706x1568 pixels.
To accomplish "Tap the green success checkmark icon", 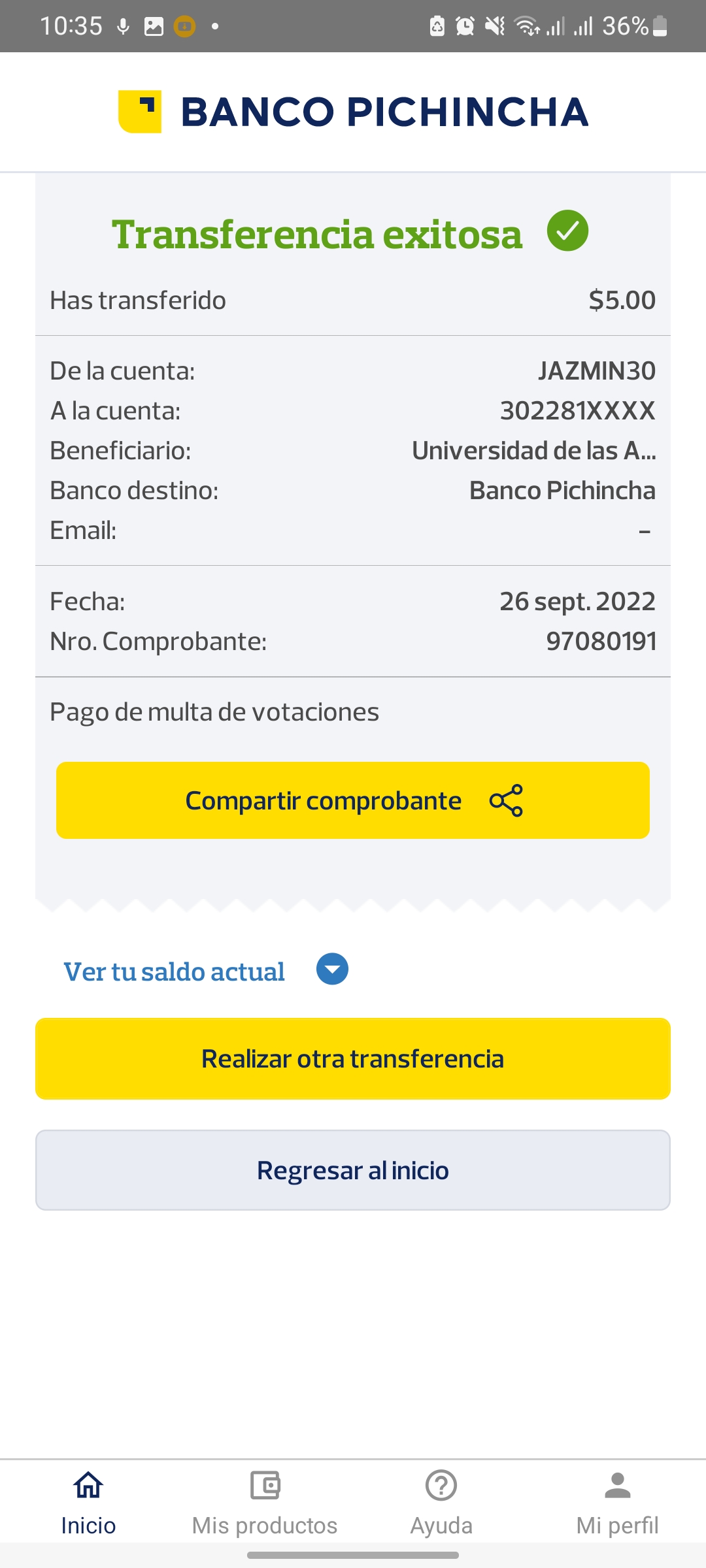I will coord(567,231).
